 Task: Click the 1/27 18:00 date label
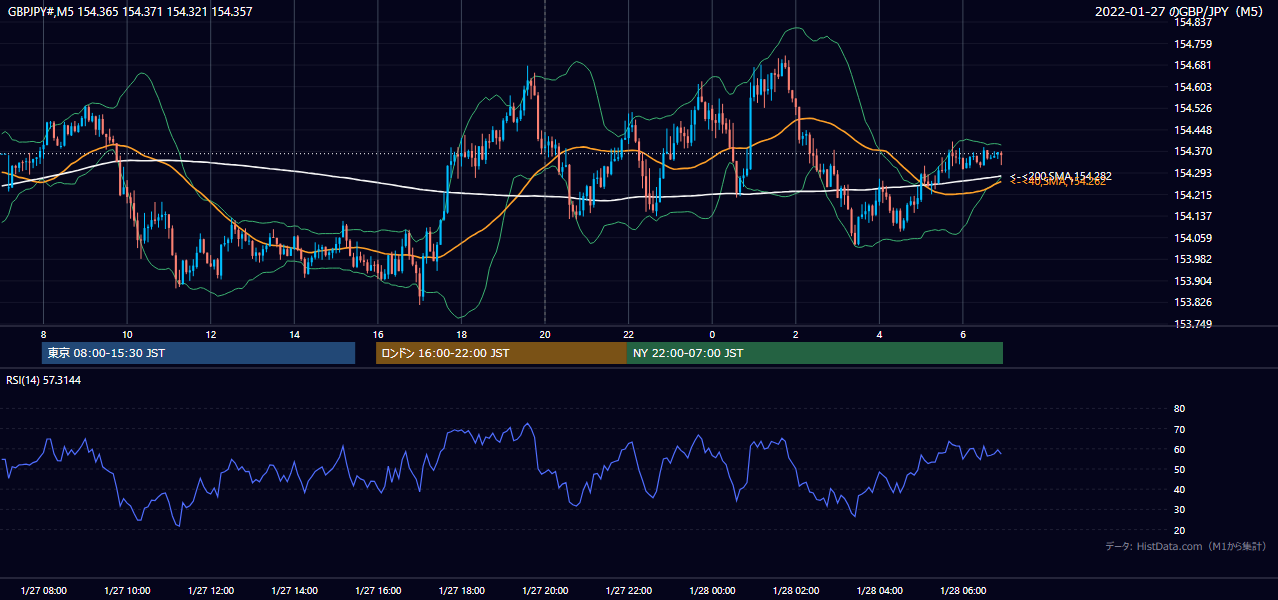pyautogui.click(x=461, y=591)
